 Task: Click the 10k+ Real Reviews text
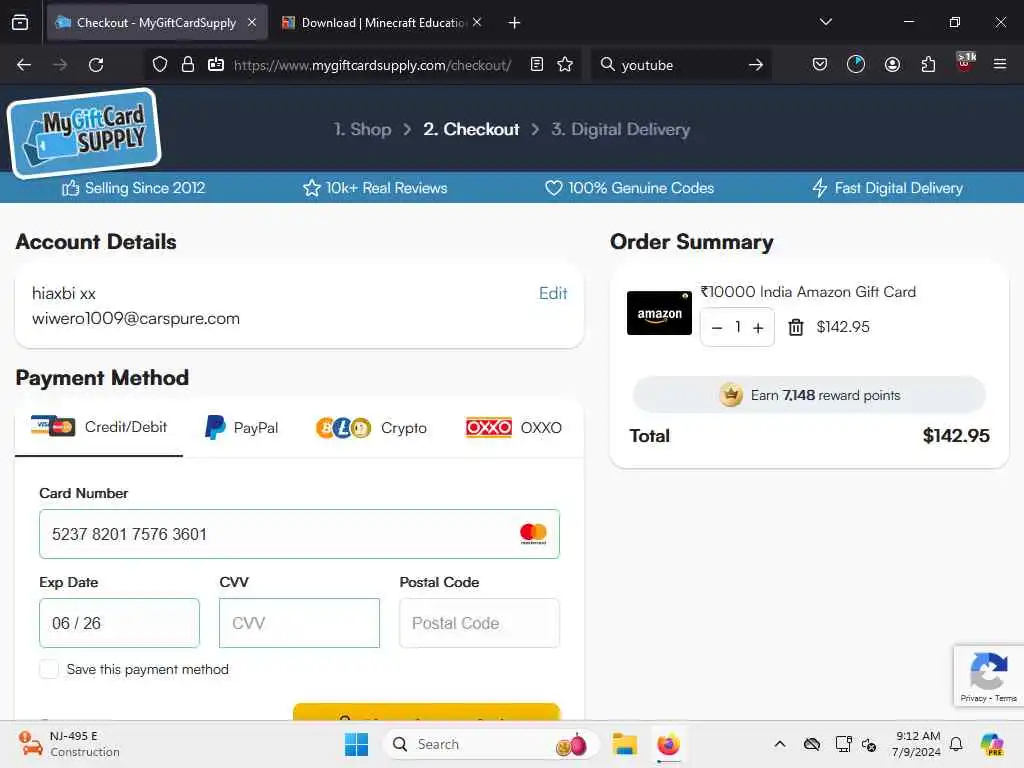(387, 188)
